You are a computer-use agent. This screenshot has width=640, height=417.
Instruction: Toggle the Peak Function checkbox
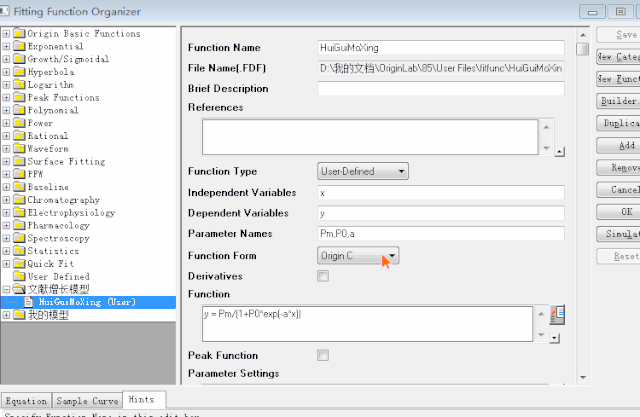[323, 355]
